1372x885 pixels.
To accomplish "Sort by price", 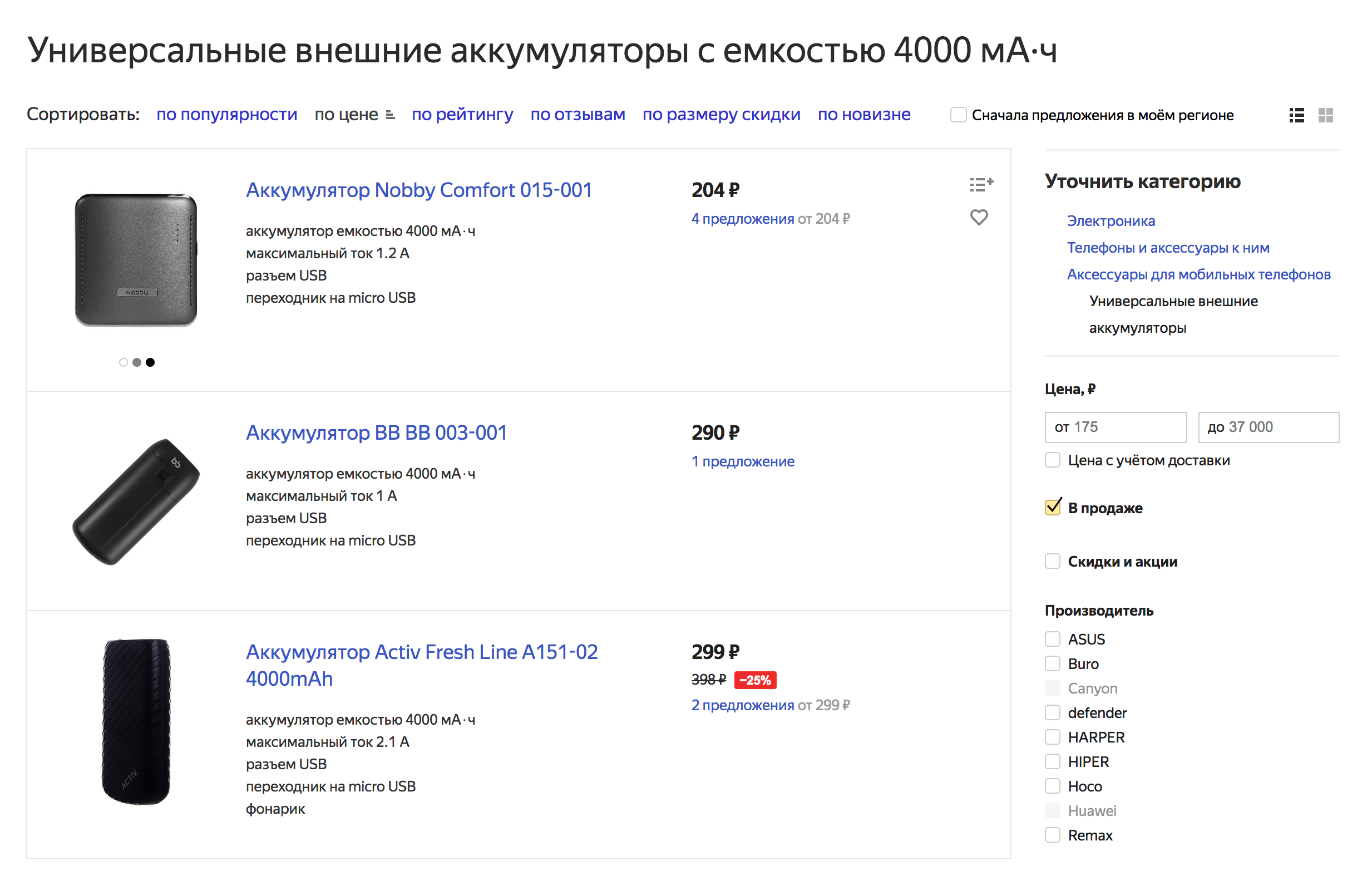I will tap(346, 114).
